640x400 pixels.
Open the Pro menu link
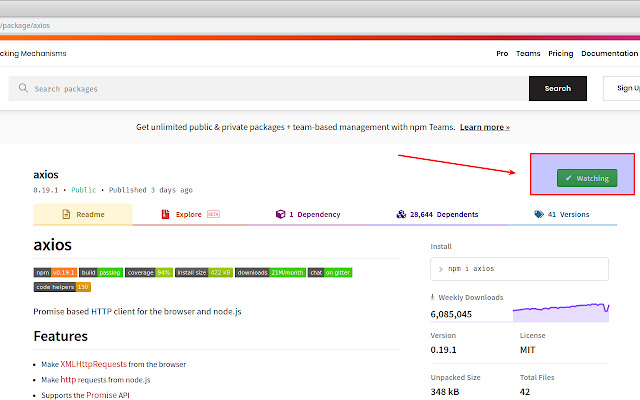tap(502, 53)
